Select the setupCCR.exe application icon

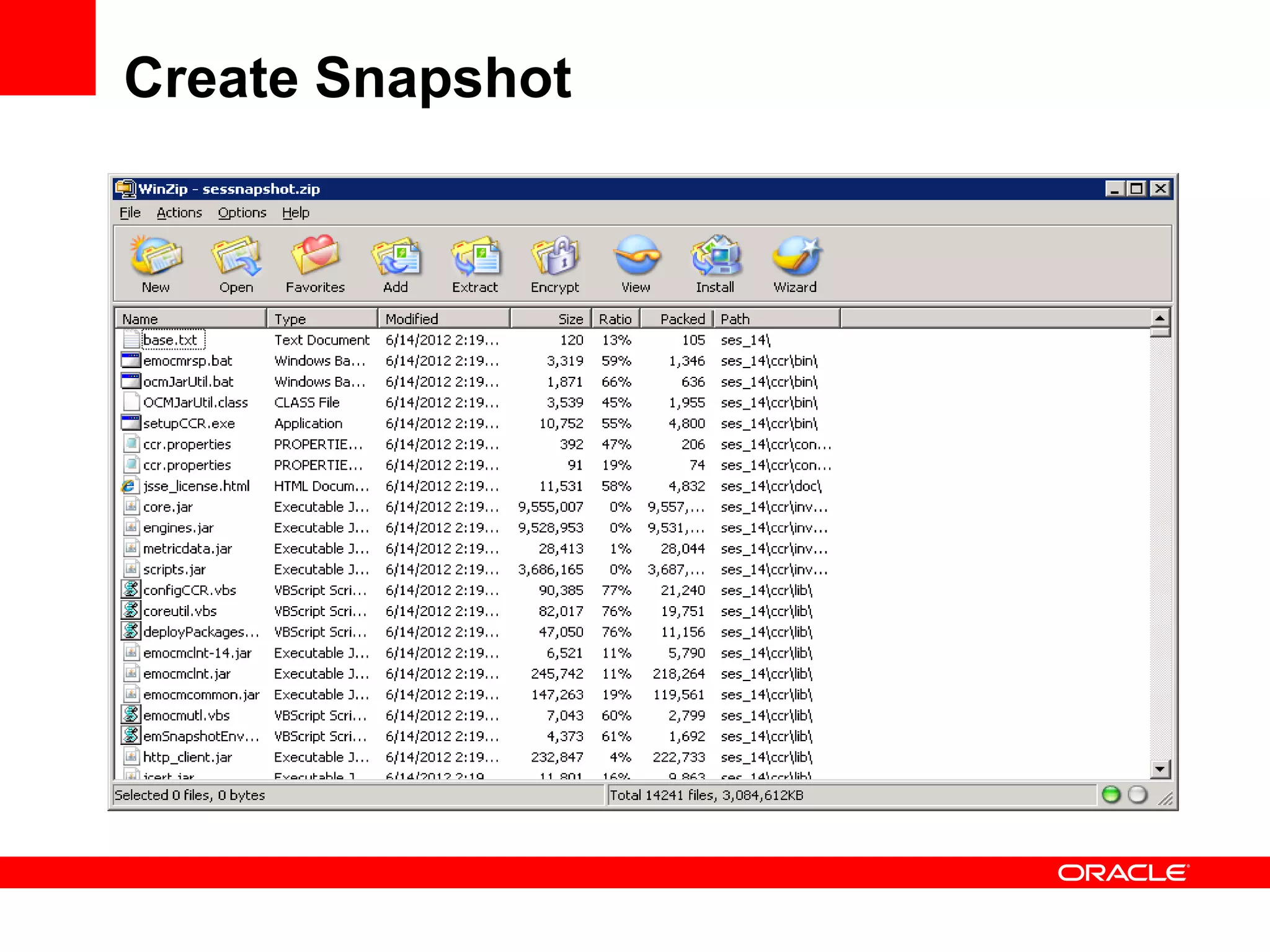pyautogui.click(x=130, y=423)
